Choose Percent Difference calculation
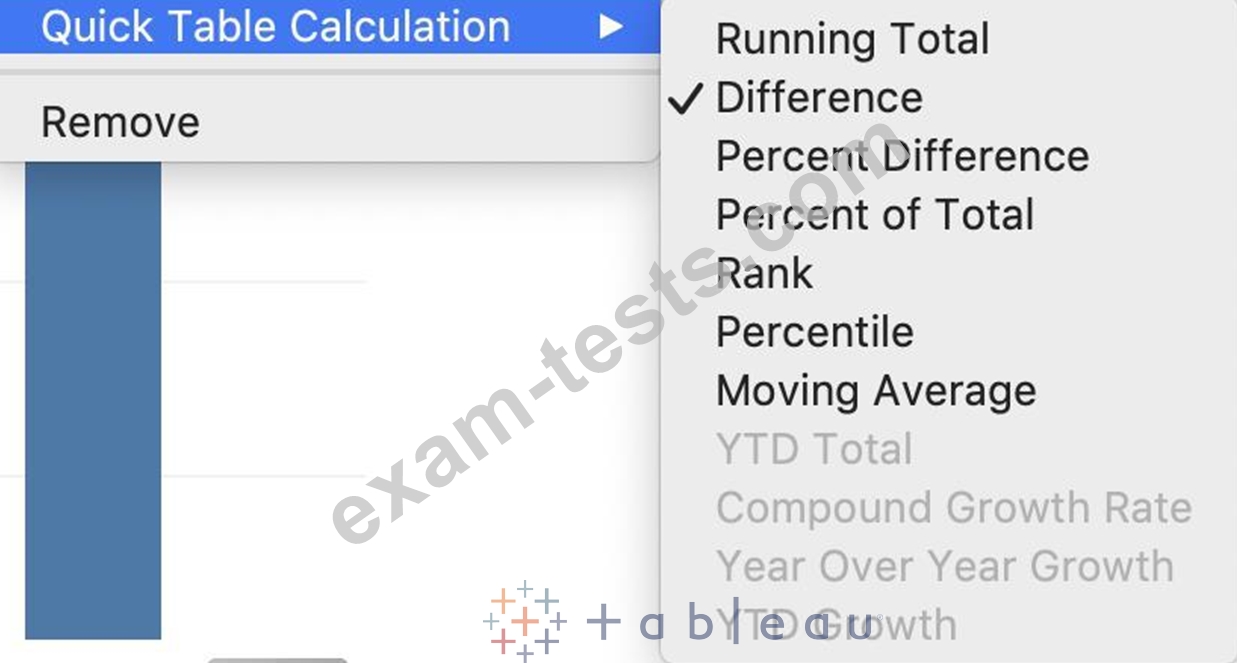The image size is (1237, 663). 902,156
